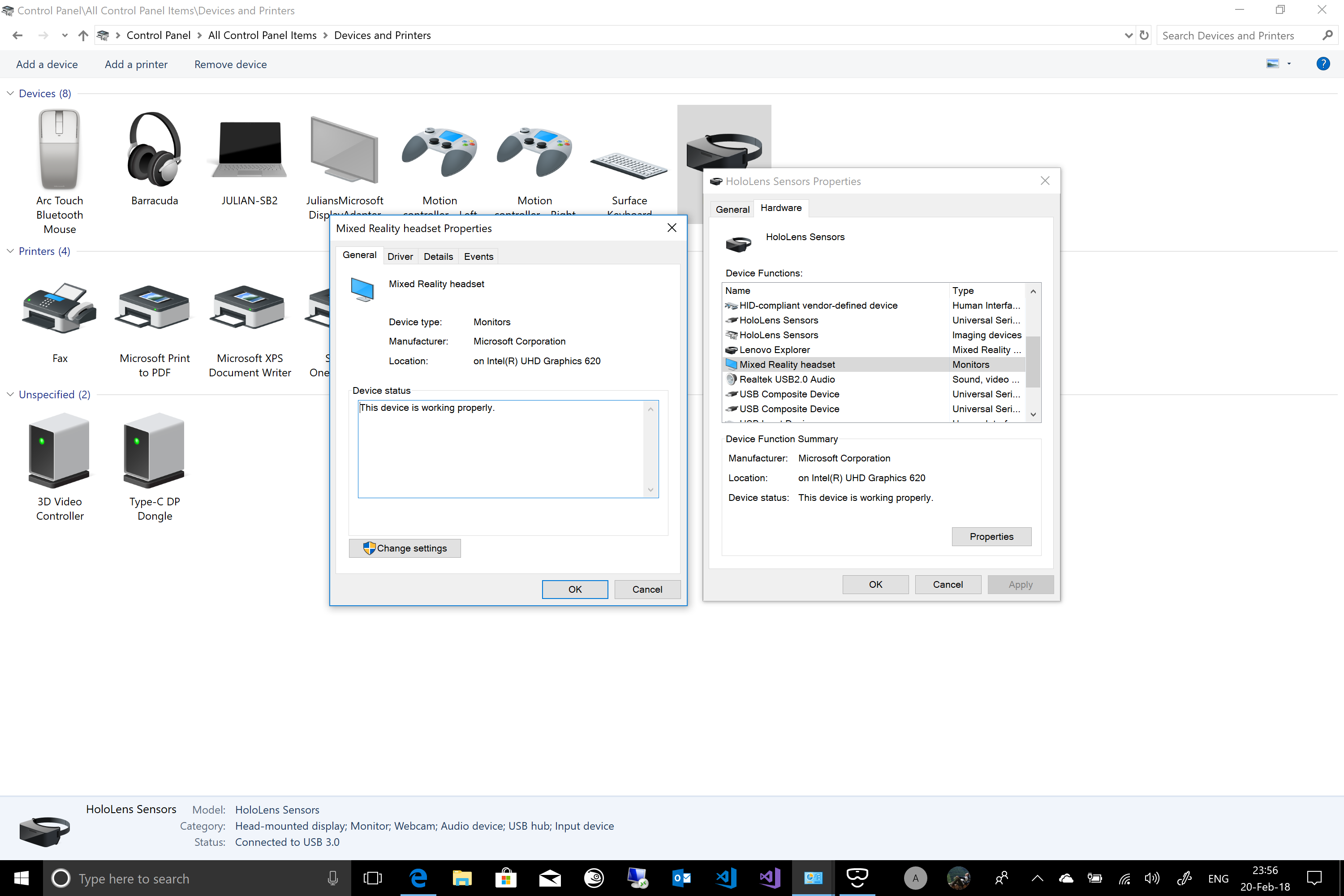Viewport: 1344px width, 896px height.
Task: Switch to the Details tab
Action: pyautogui.click(x=438, y=257)
